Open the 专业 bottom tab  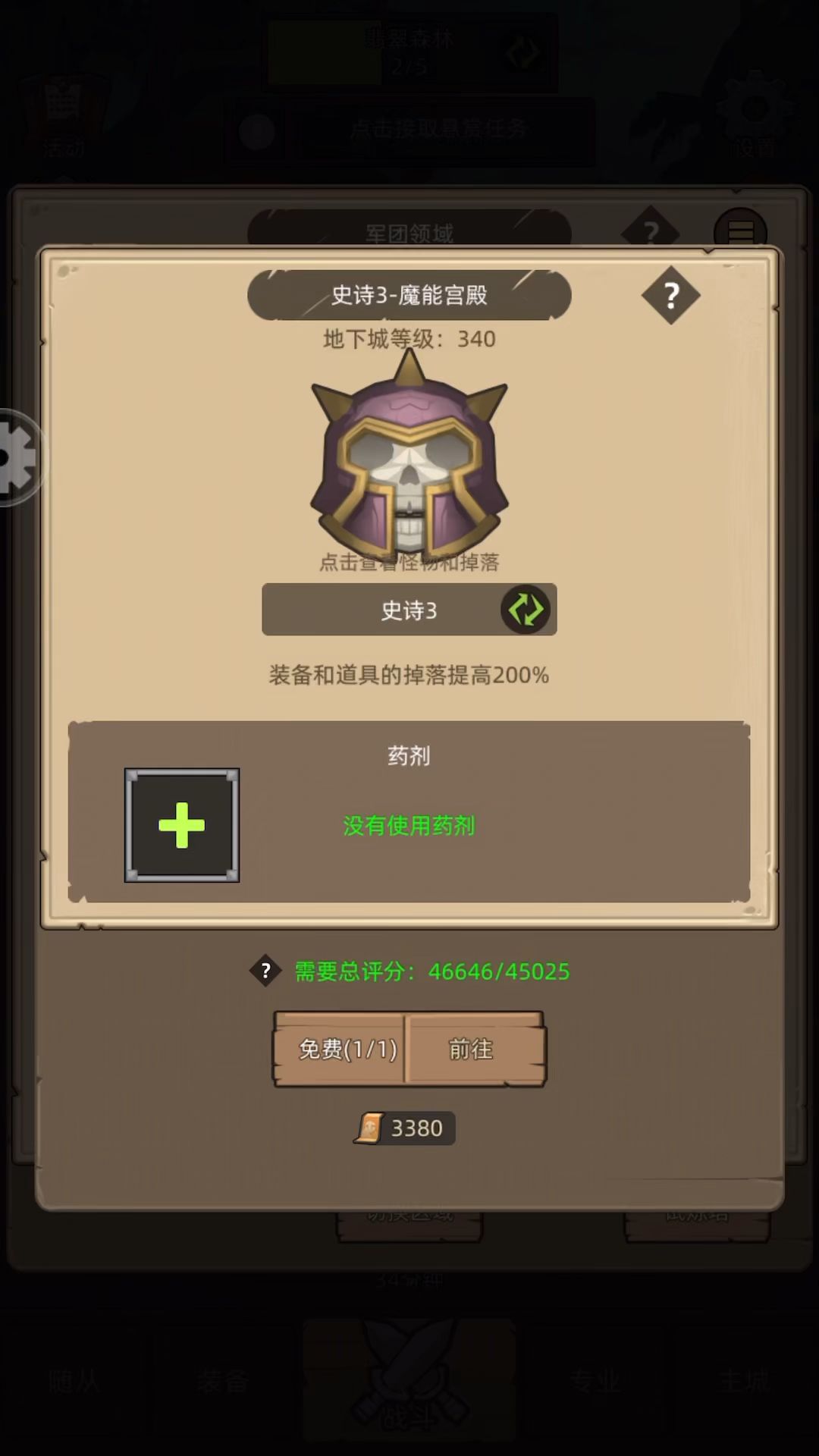pos(595,1380)
